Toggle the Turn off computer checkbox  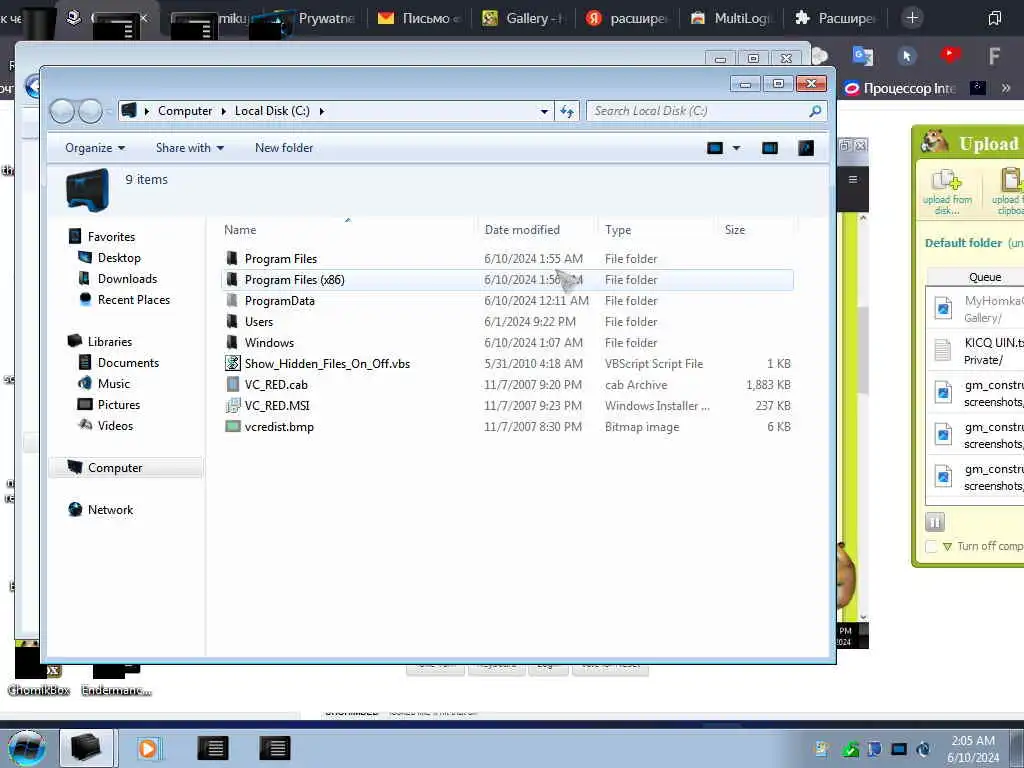(x=932, y=547)
